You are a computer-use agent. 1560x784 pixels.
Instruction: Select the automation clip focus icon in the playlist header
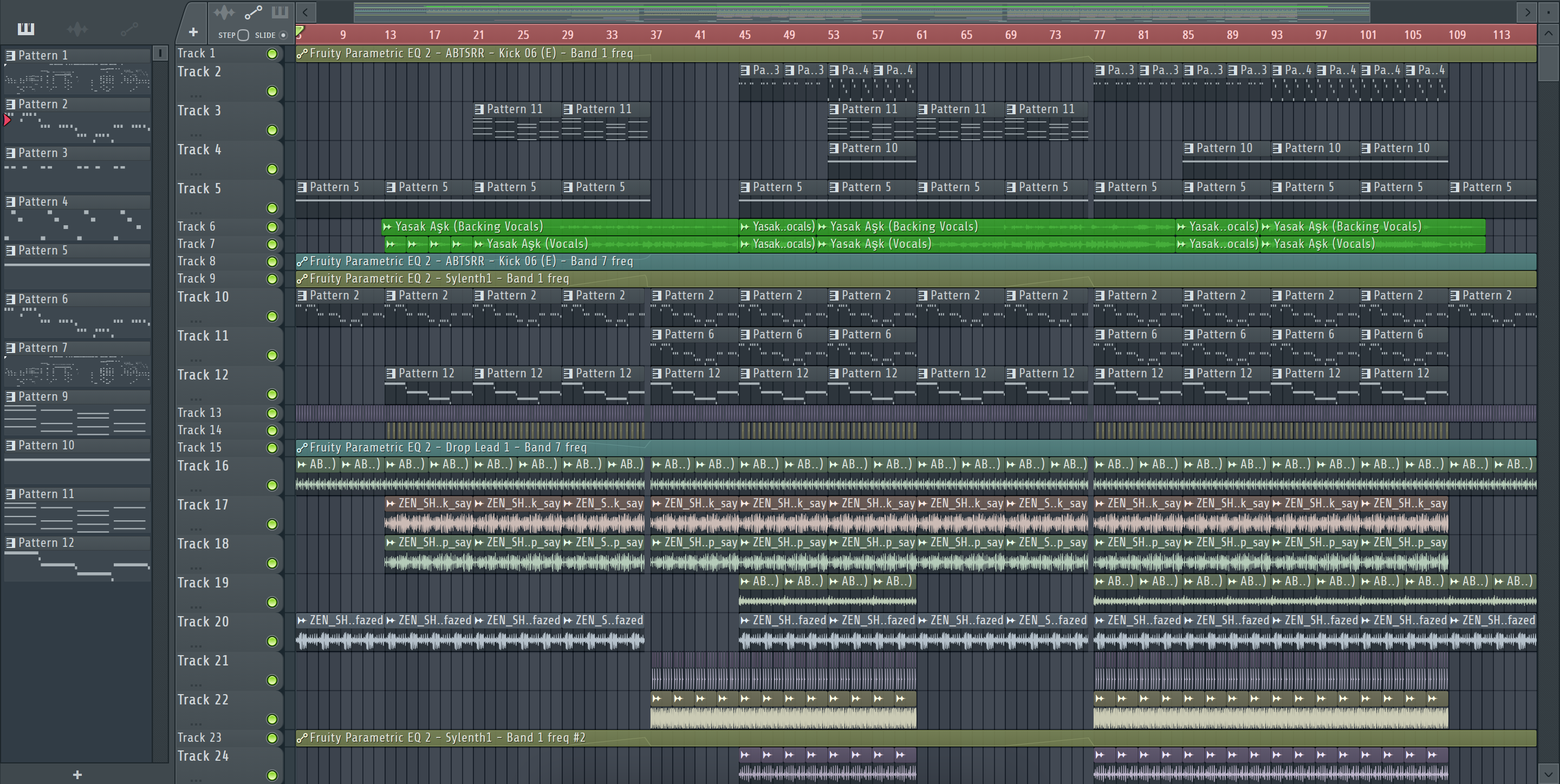pyautogui.click(x=252, y=12)
